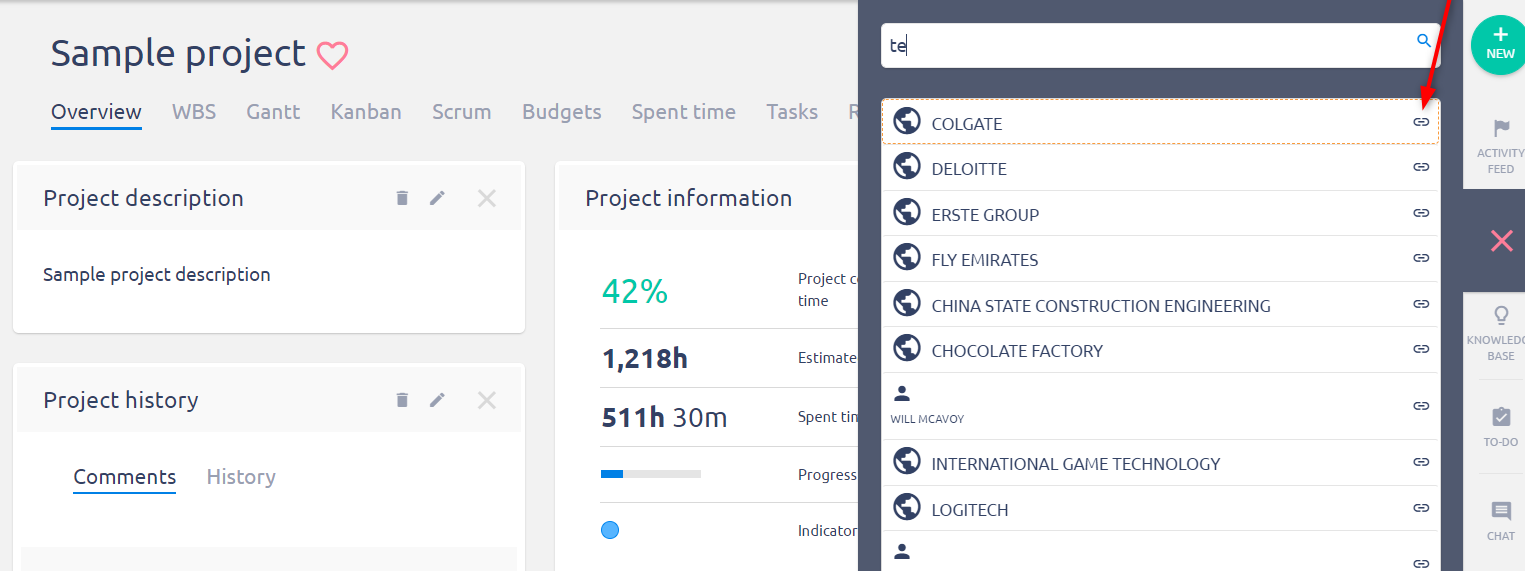Close the Project description widget
The height and width of the screenshot is (571, 1525).
click(487, 198)
